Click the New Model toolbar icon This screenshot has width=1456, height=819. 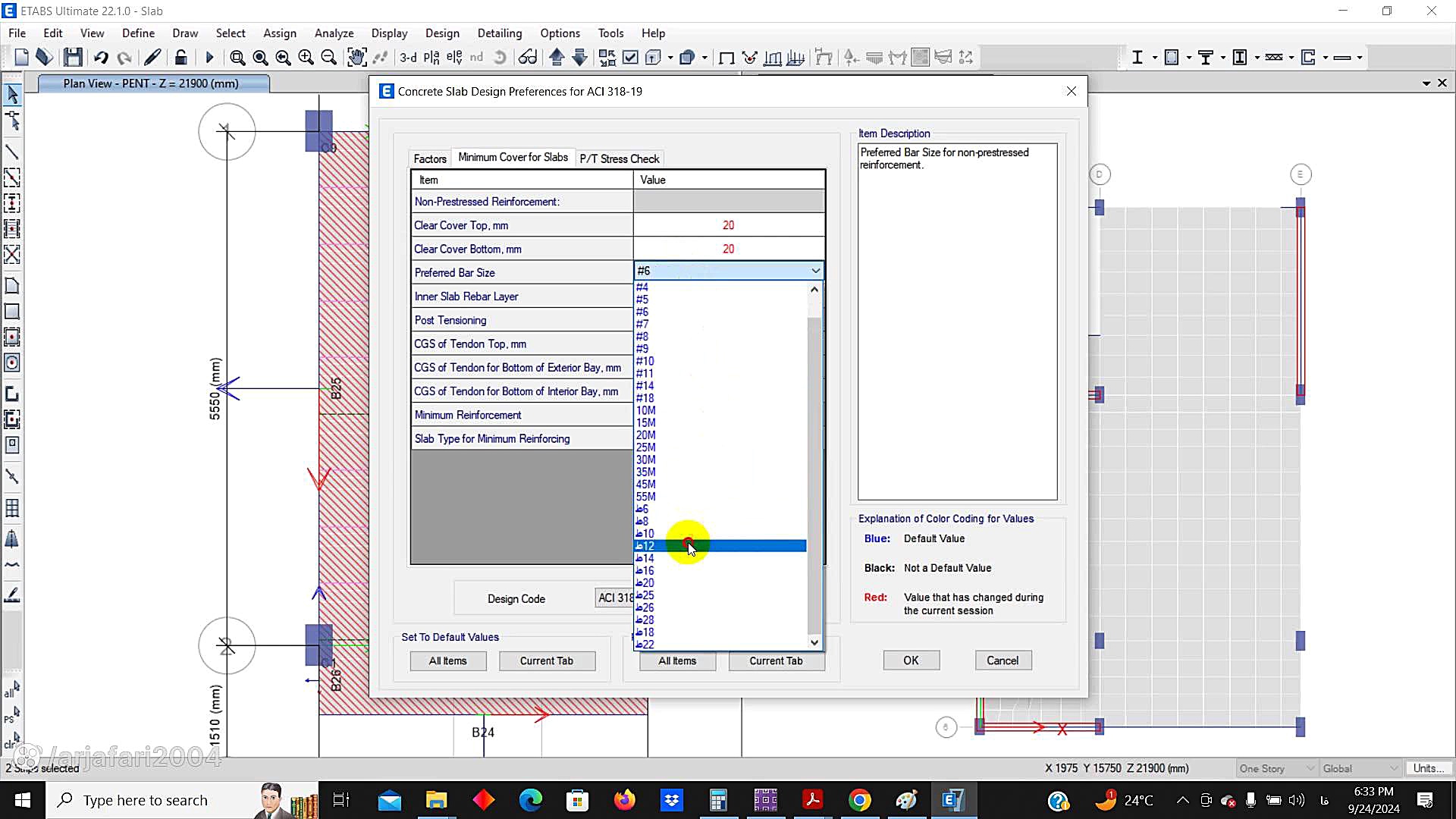tap(21, 58)
